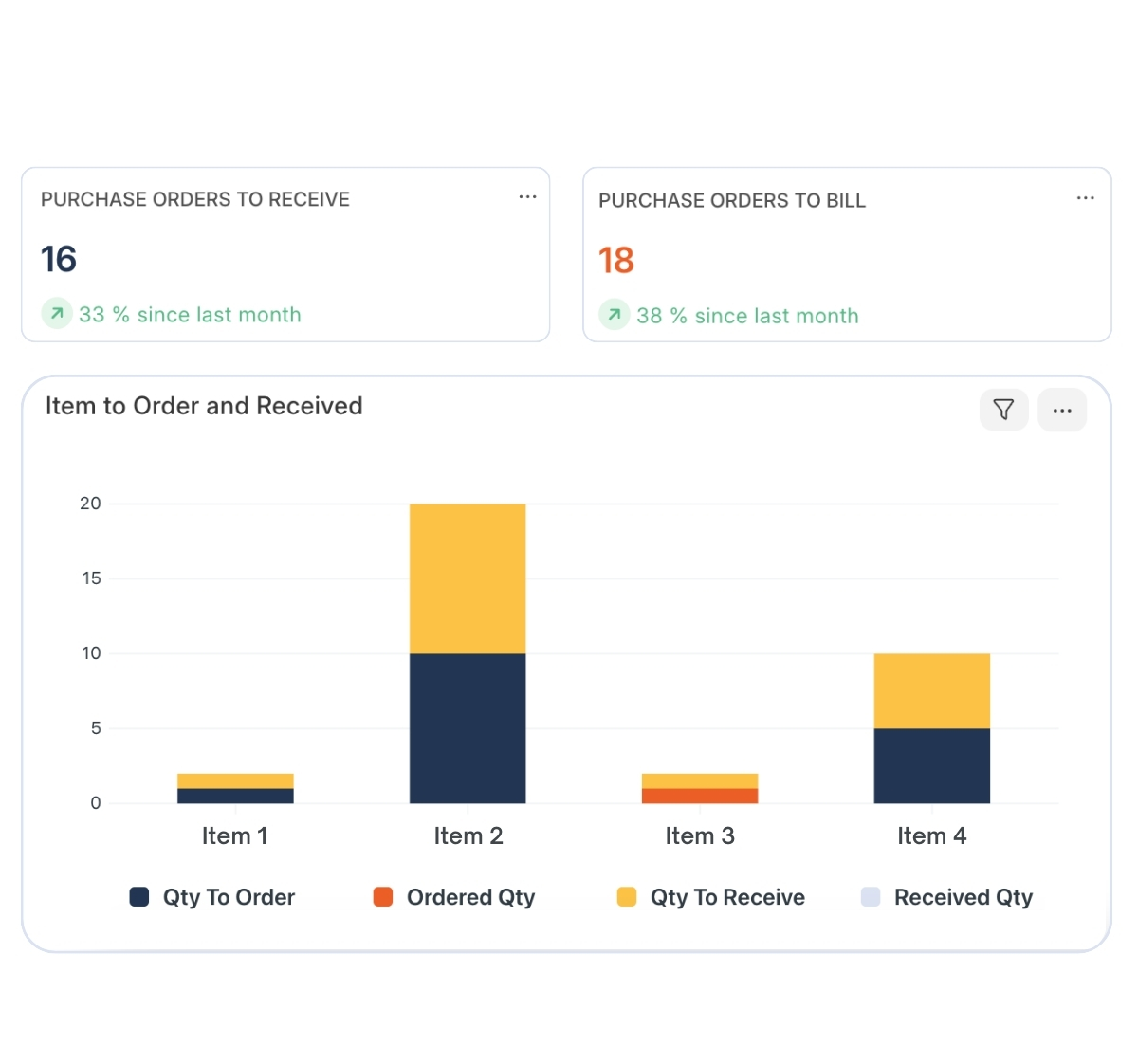Click the yellow Qty To Receive legend swatch
This screenshot has height=1064, width=1138.
627,897
